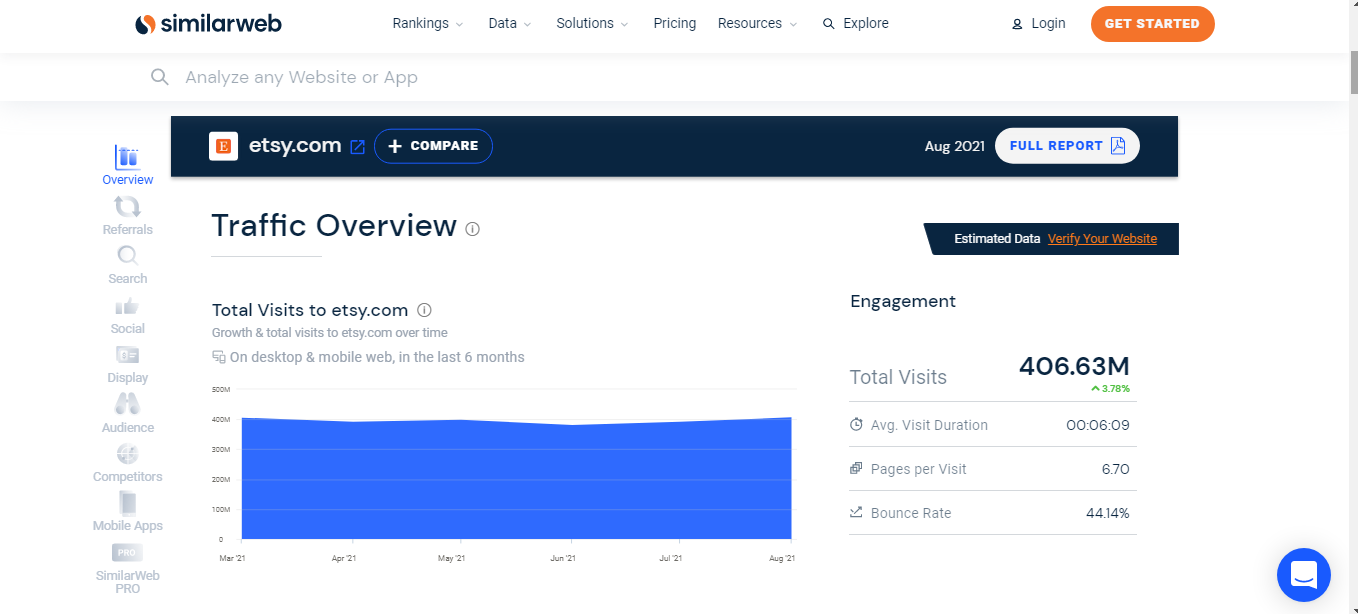This screenshot has width=1358, height=614.
Task: Click the Aug '21 axis label
Action: (782, 558)
